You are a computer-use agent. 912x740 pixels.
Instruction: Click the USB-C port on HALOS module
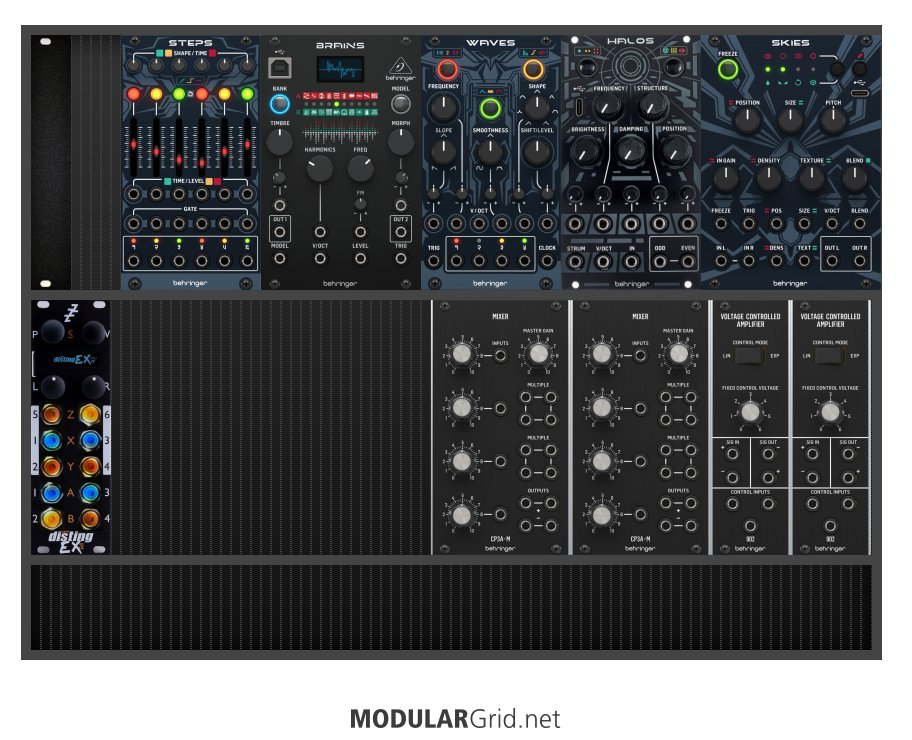click(x=579, y=107)
